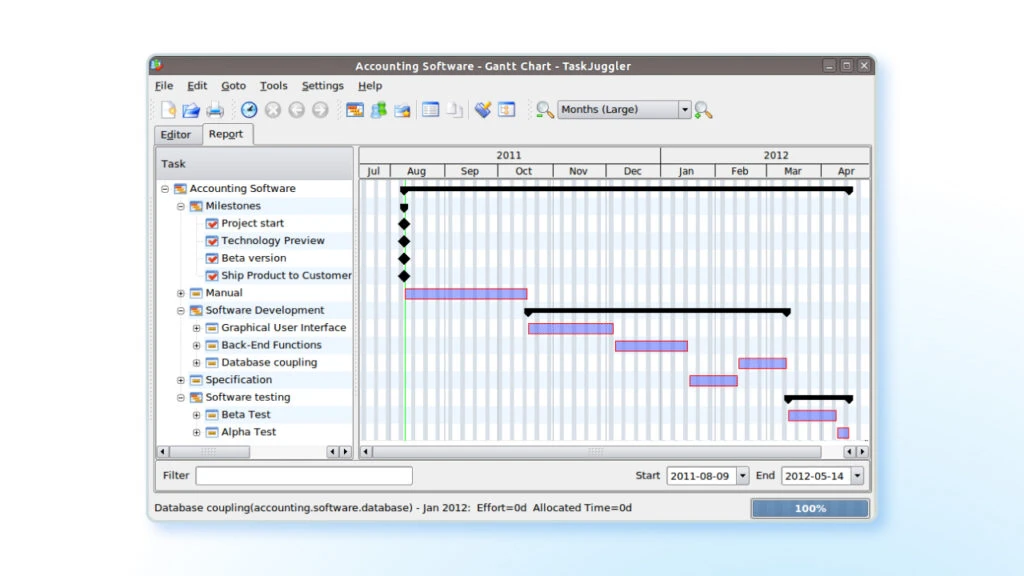Click the 100% progress bar
Image resolution: width=1024 pixels, height=576 pixels.
point(810,508)
